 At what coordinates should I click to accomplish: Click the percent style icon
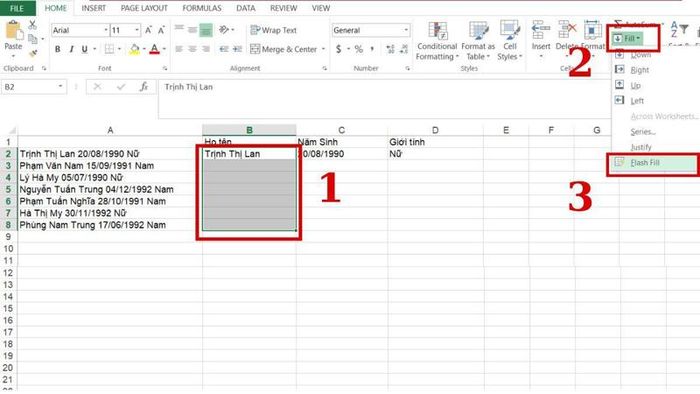358,49
